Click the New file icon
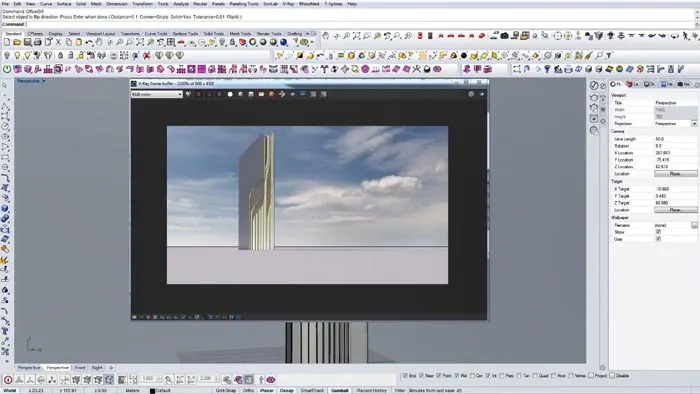The image size is (700, 394). [x=7, y=42]
